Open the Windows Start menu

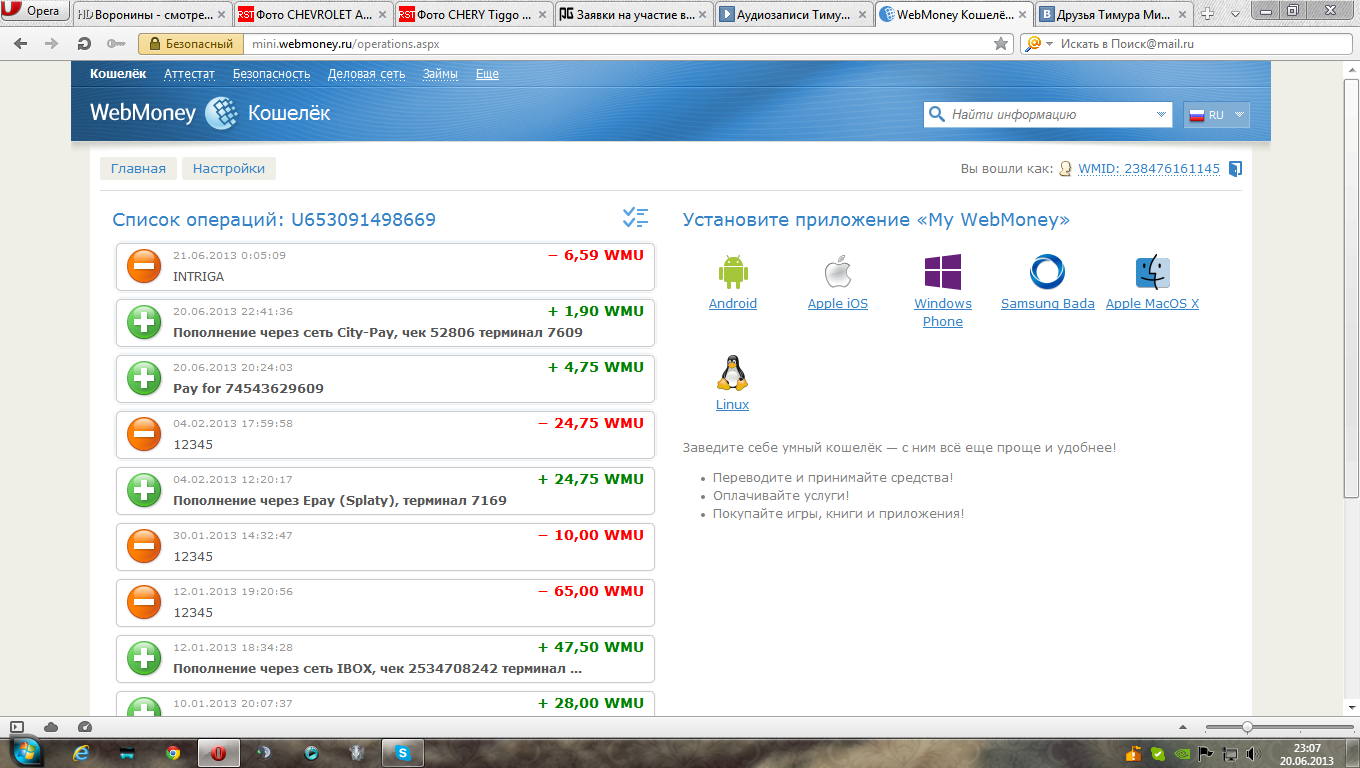(27, 752)
